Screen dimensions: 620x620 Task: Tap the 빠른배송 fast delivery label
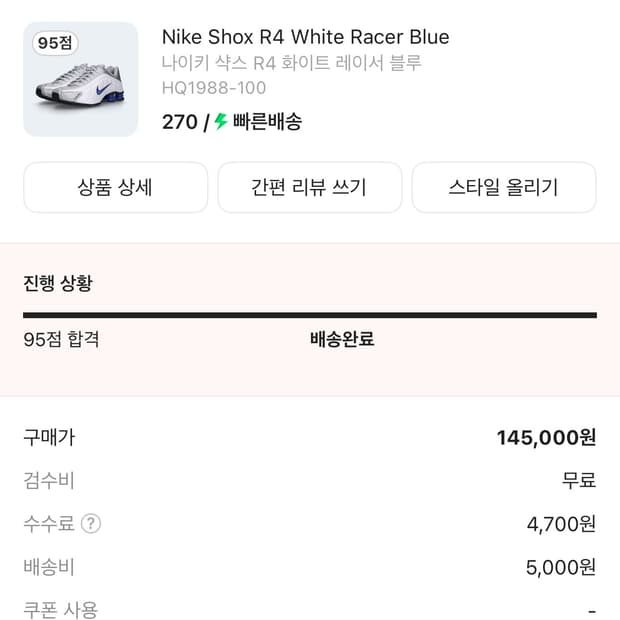tap(267, 122)
